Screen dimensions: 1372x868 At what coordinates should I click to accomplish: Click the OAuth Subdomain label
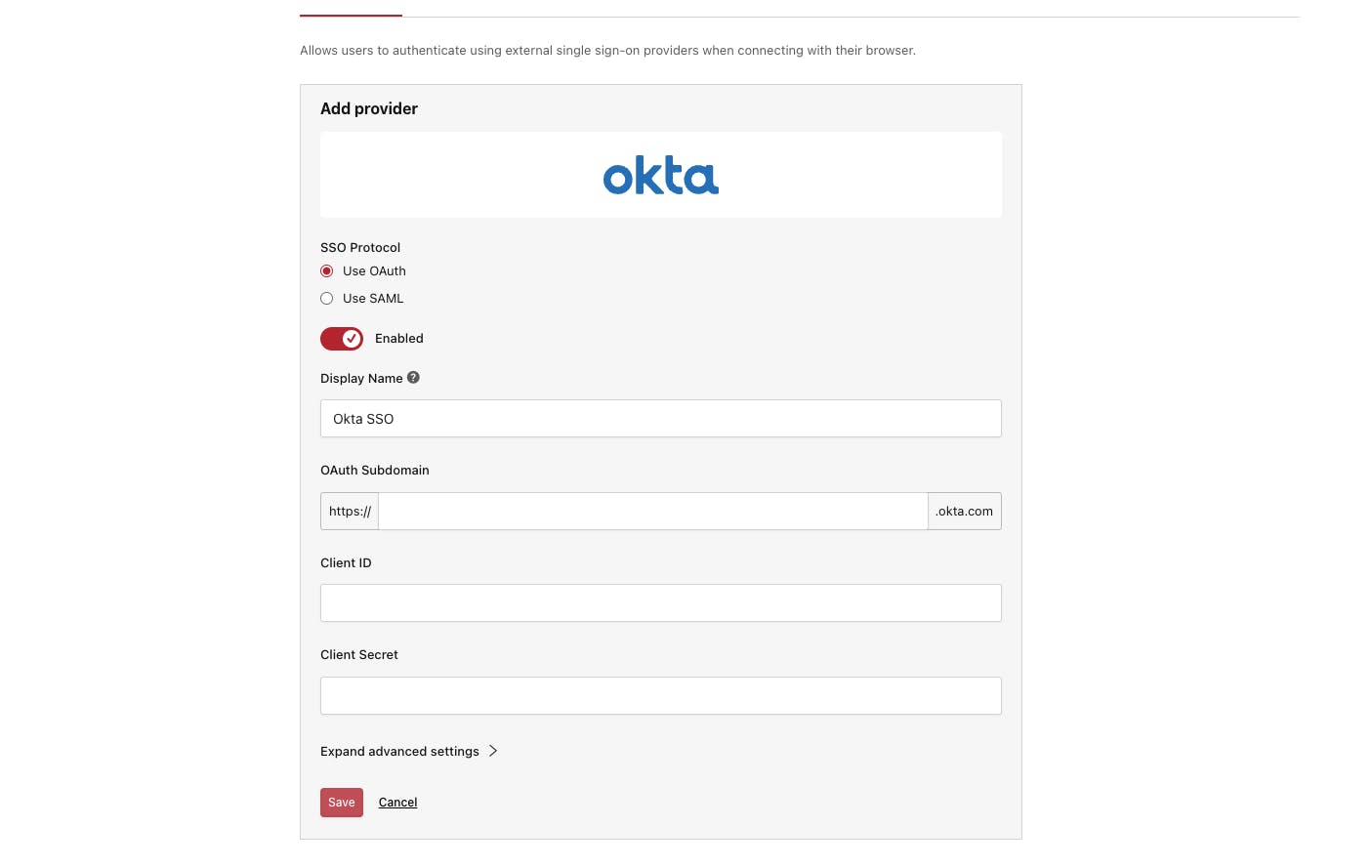(x=375, y=471)
